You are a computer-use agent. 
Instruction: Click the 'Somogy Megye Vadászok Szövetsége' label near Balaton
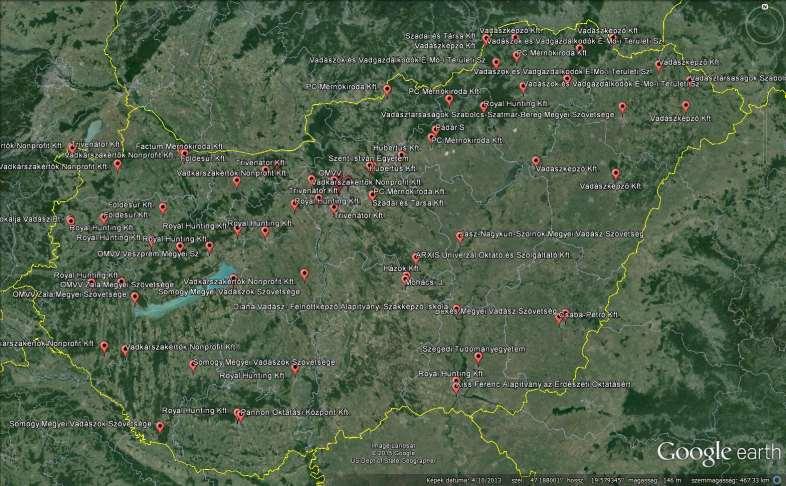(x=229, y=291)
